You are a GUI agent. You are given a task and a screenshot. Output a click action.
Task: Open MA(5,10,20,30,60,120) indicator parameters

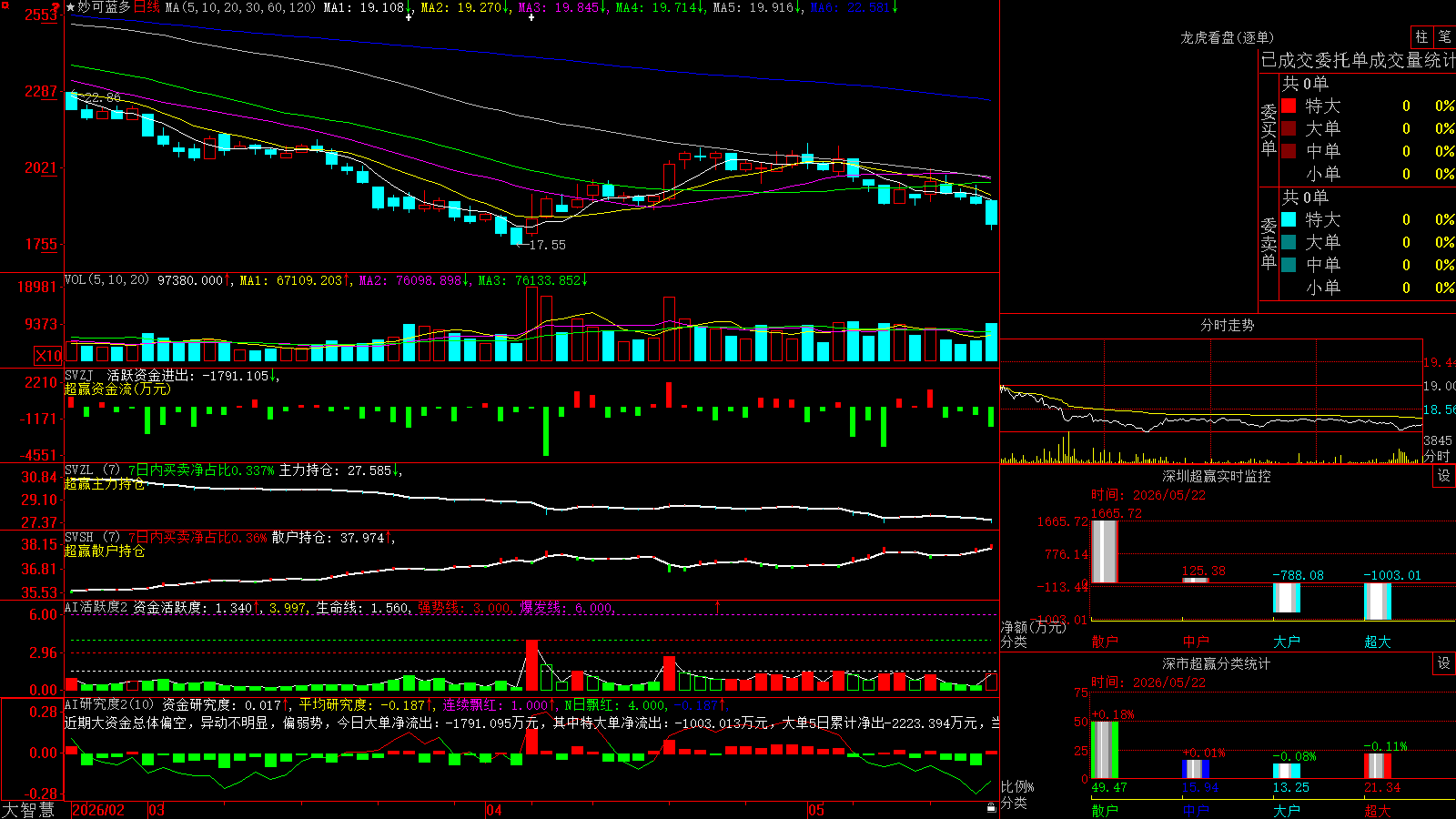click(x=241, y=7)
